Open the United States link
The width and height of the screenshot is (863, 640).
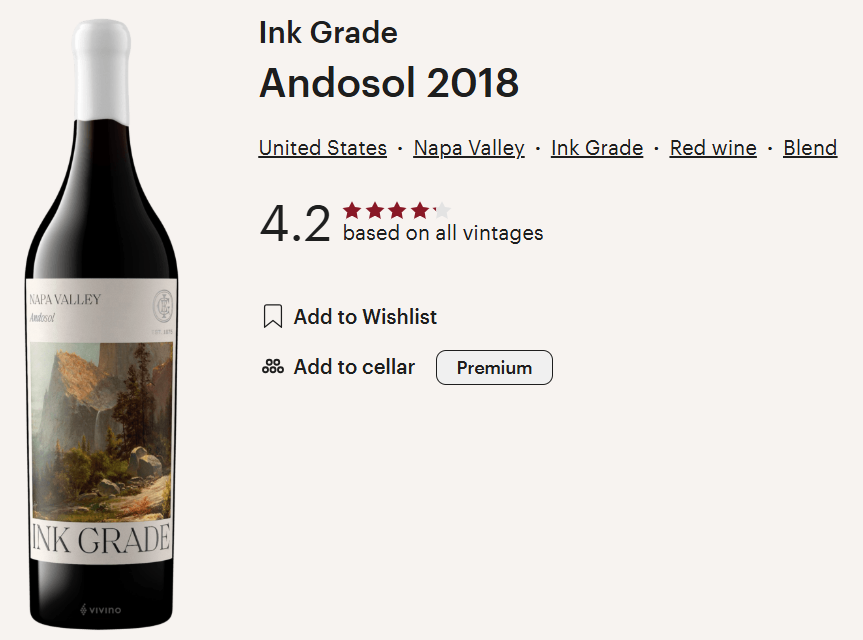click(x=322, y=147)
